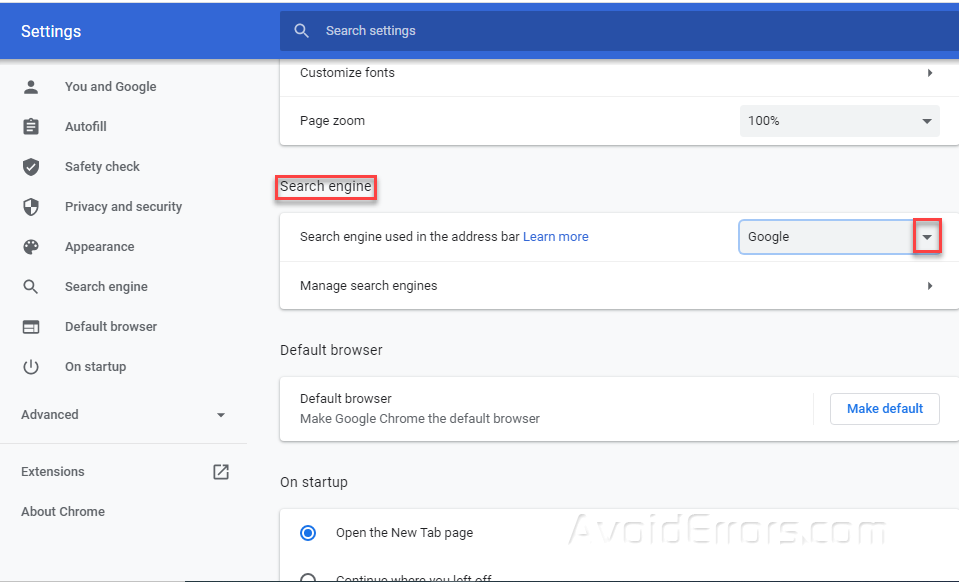
Task: Click the Appearance palette icon
Action: (31, 247)
